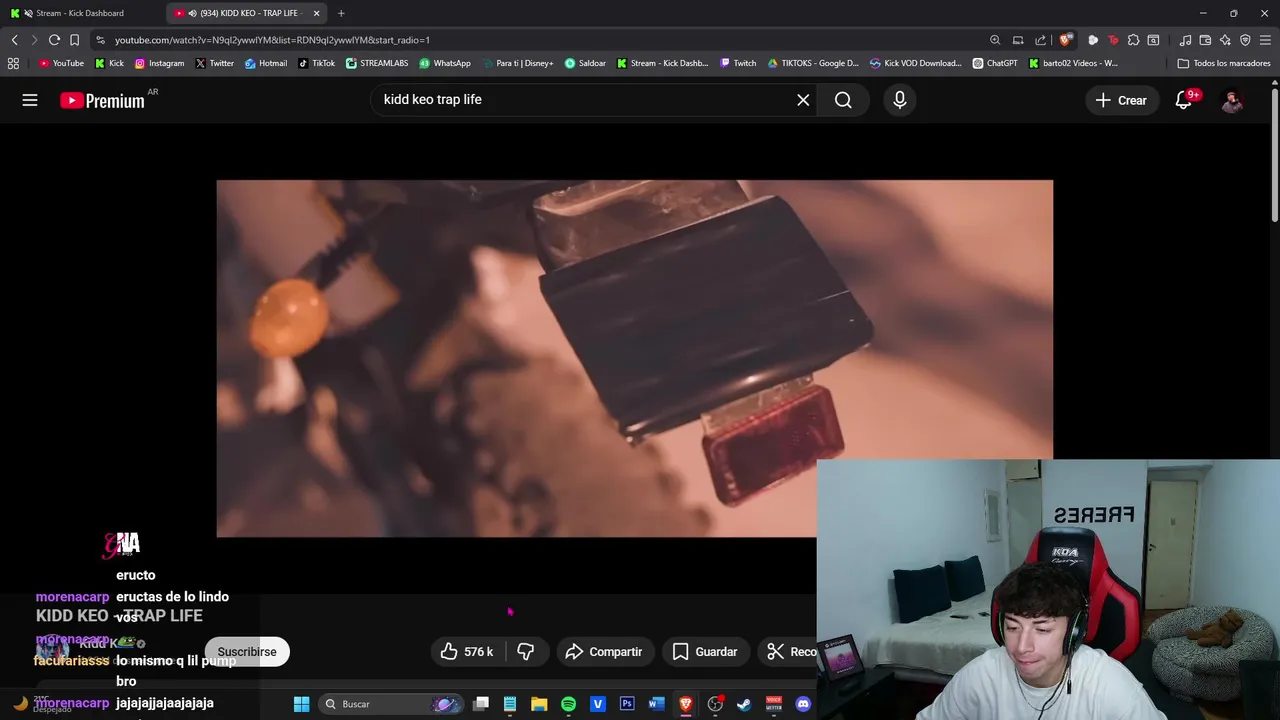The height and width of the screenshot is (720, 1280).
Task: Share the video via Compartir
Action: [603, 652]
